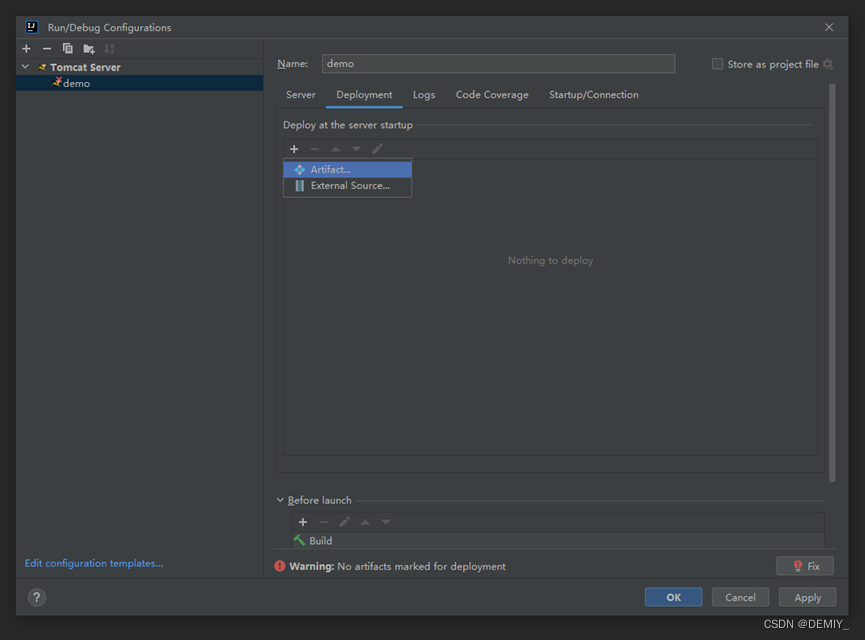Switch to the Deployment tab
This screenshot has width=865, height=640.
(364, 94)
